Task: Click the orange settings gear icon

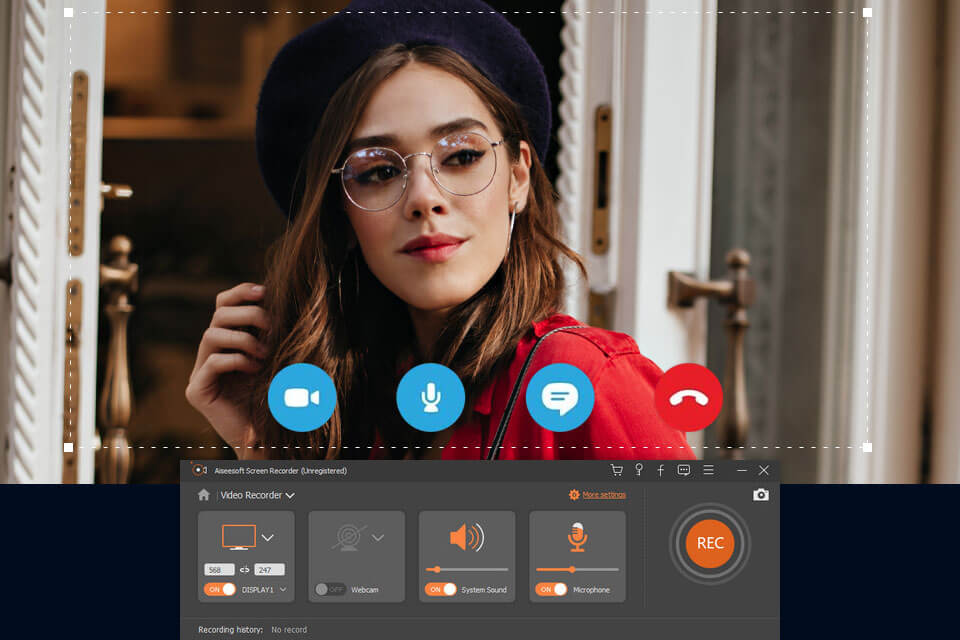Action: (574, 494)
